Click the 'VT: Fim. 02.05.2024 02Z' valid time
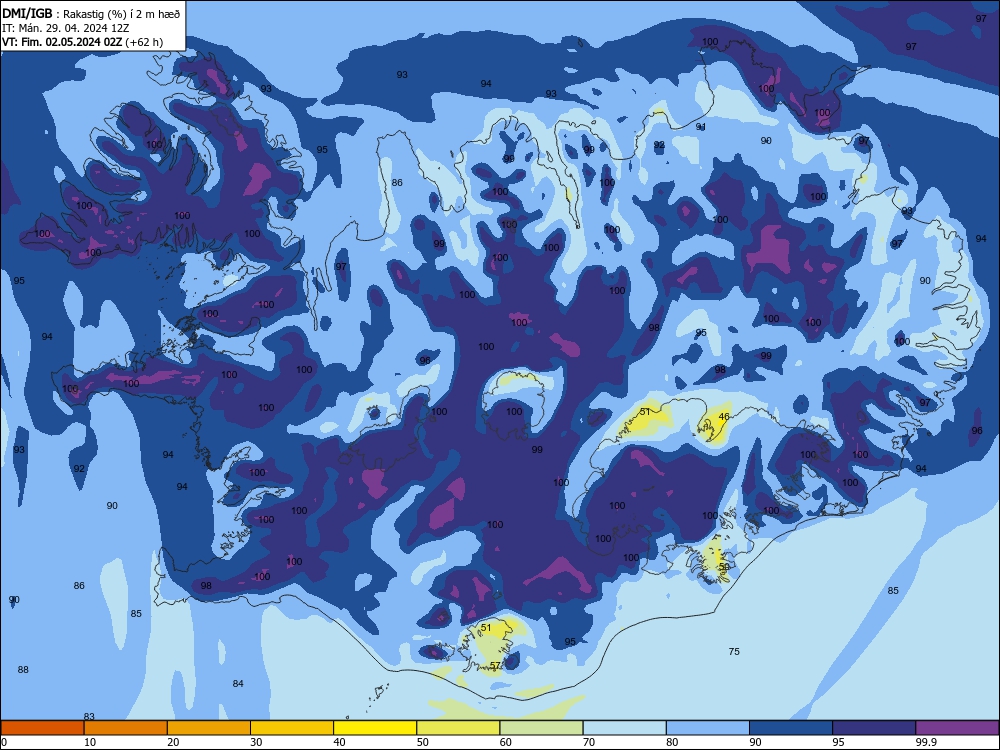 [62, 42]
